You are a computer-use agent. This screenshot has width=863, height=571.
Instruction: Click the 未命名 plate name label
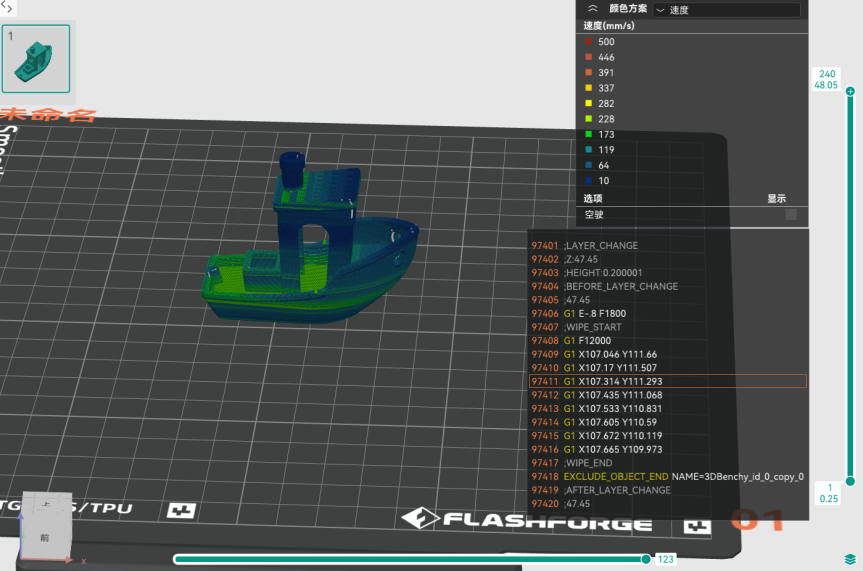pos(48,115)
